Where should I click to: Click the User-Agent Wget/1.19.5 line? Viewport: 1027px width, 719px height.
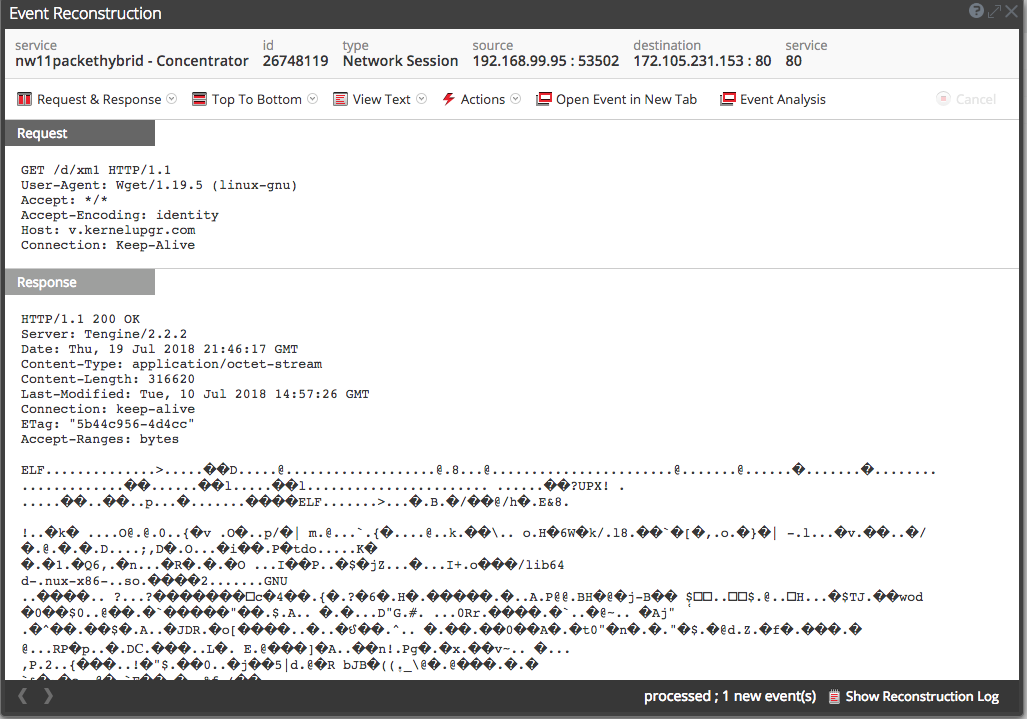point(159,185)
